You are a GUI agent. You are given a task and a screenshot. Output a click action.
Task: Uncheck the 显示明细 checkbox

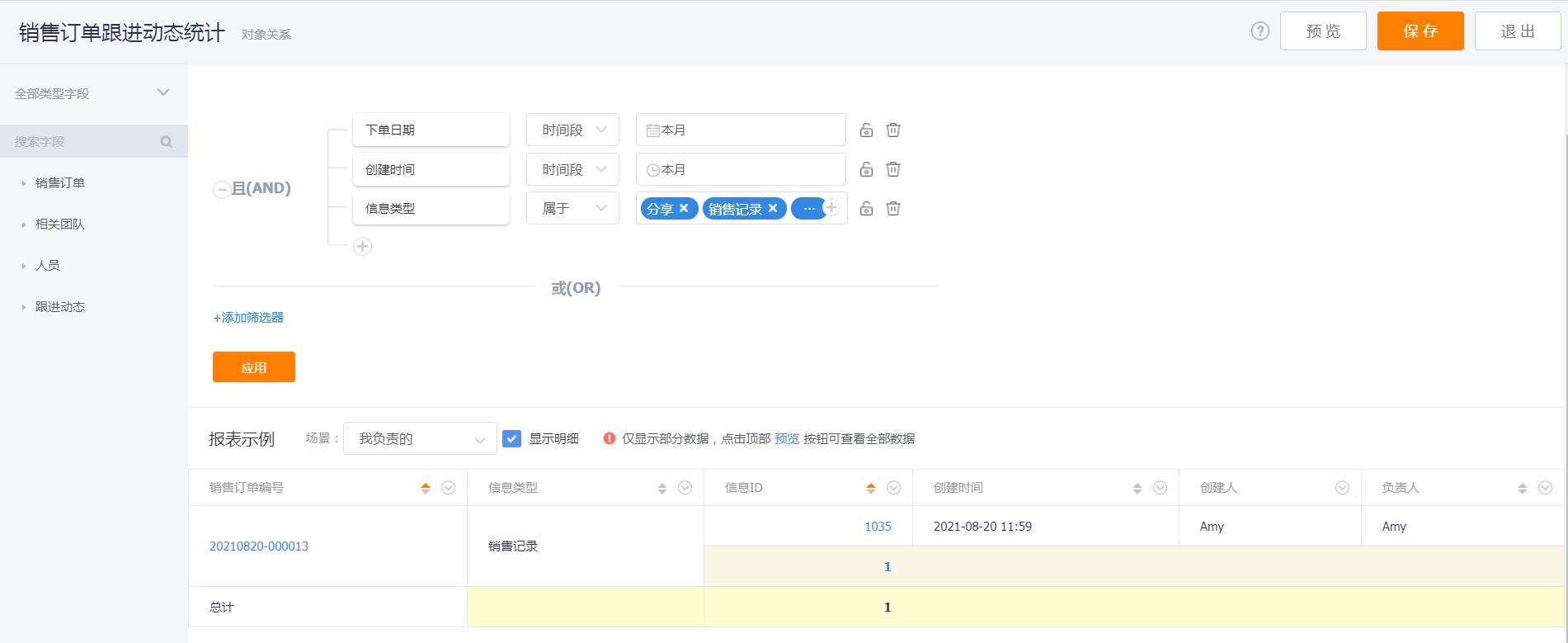[512, 438]
